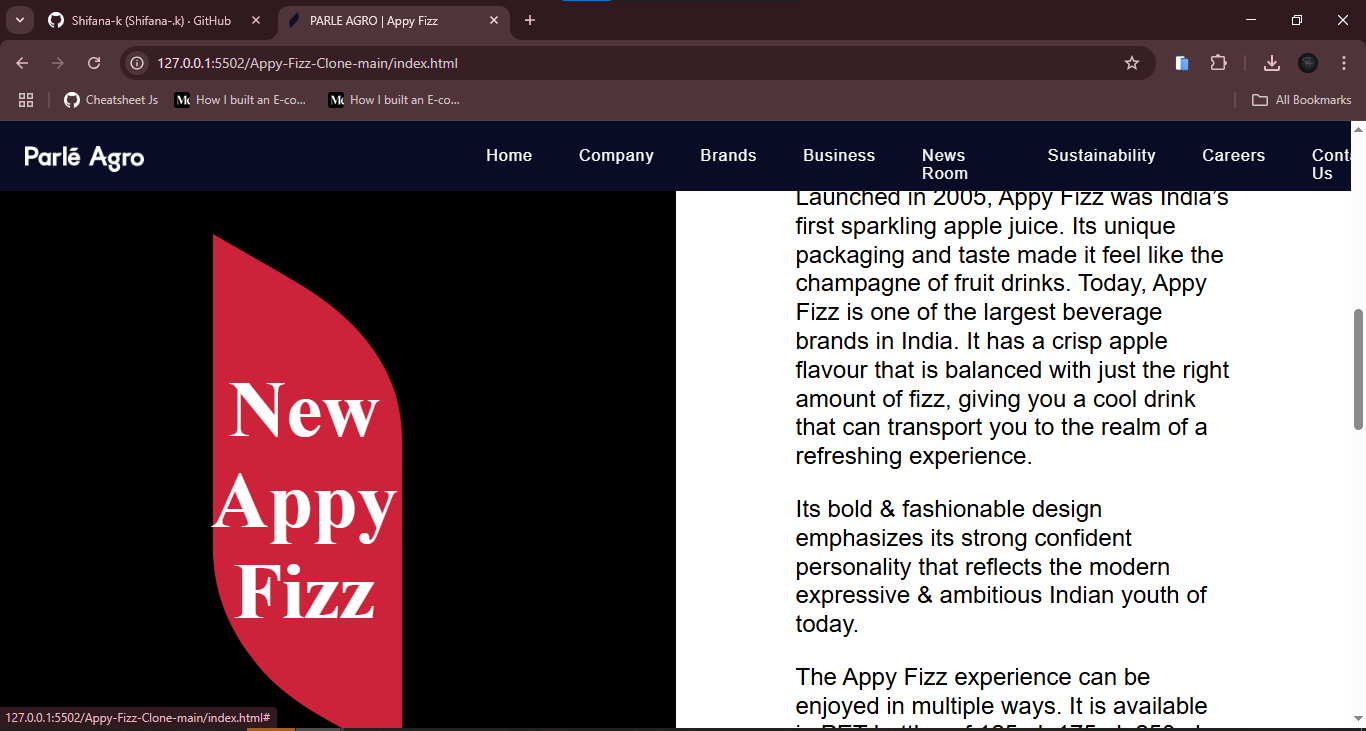
Task: Click the Parlé Agro logo
Action: coord(84,157)
